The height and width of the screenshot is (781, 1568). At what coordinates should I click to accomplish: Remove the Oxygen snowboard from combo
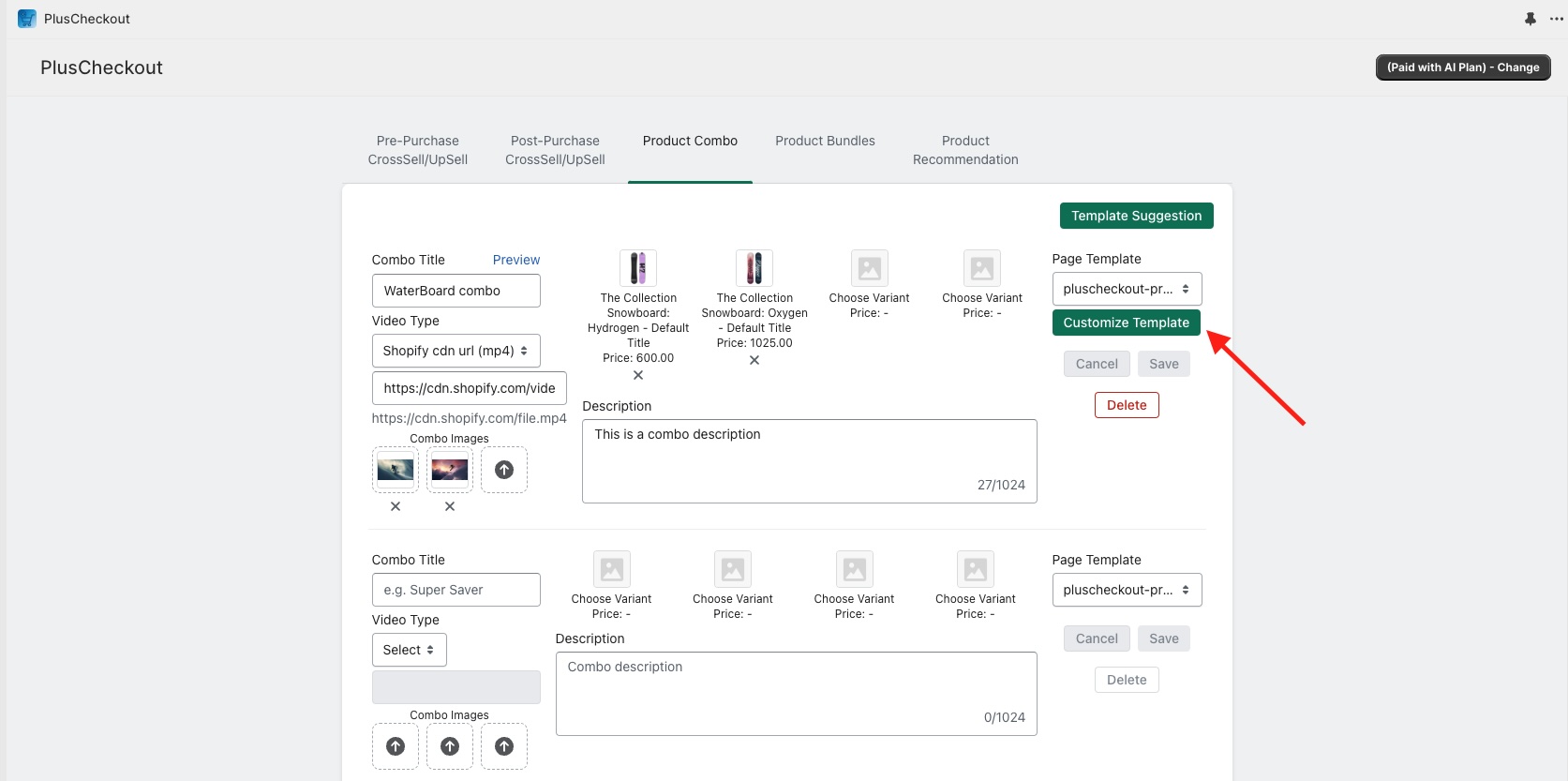[754, 360]
